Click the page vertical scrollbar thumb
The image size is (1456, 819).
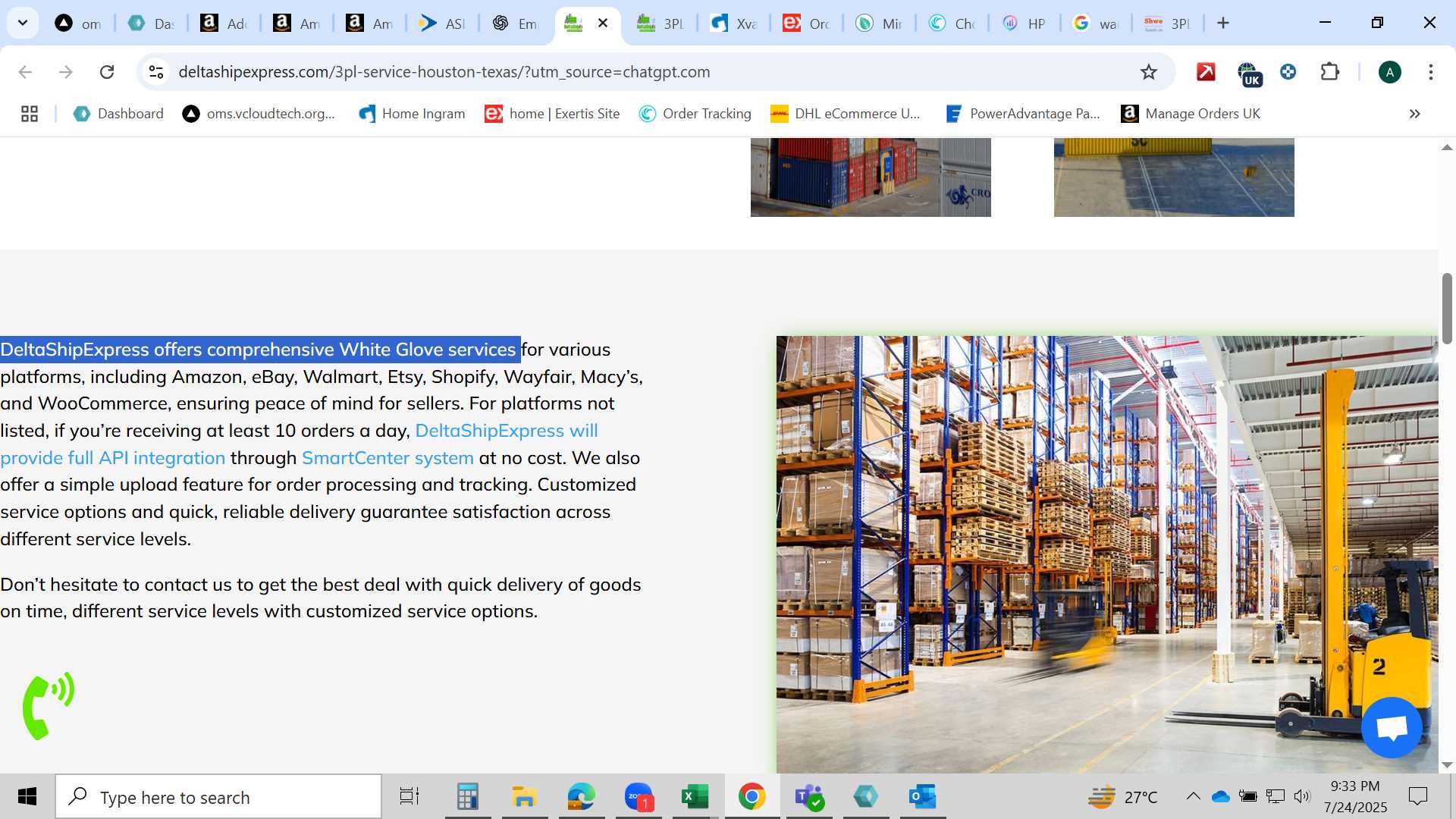(1447, 309)
